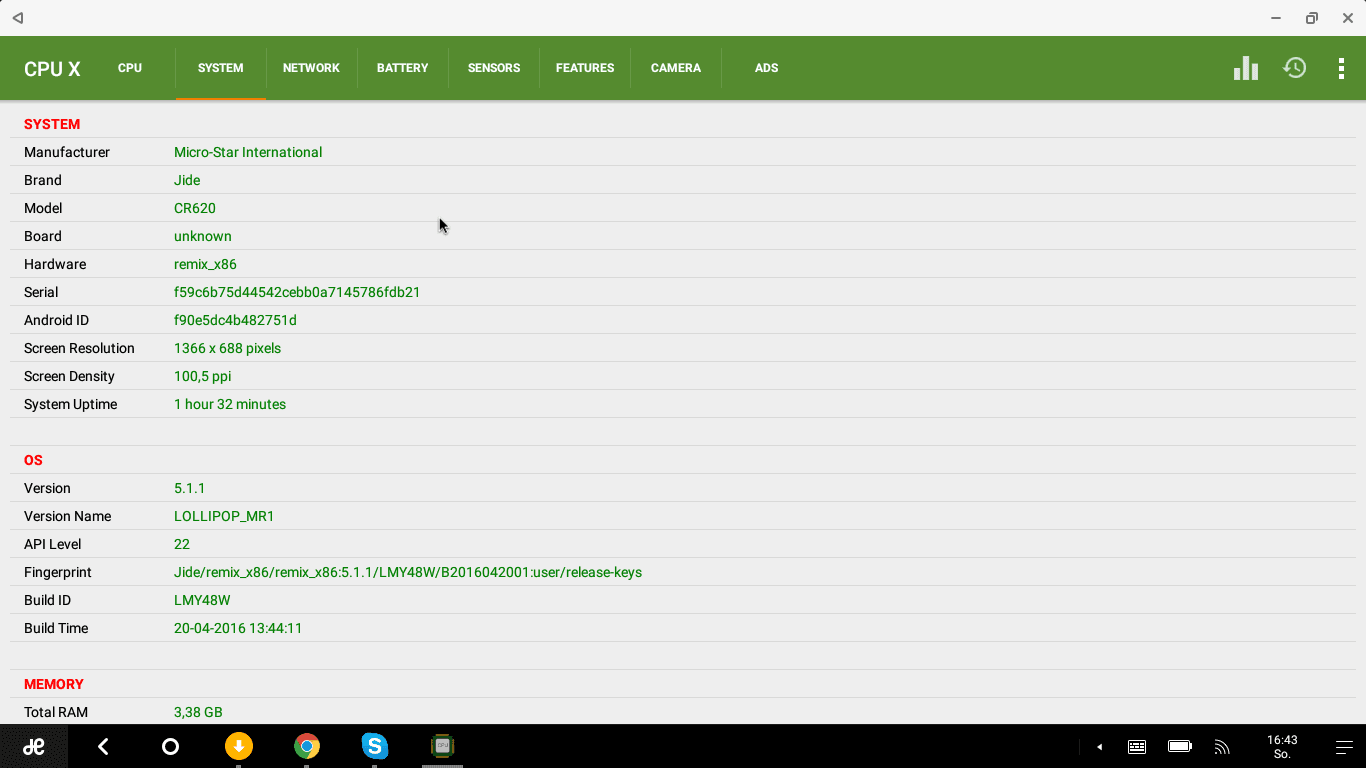The height and width of the screenshot is (768, 1366).
Task: Click the SYSTEM section header
Action: [x=52, y=124]
